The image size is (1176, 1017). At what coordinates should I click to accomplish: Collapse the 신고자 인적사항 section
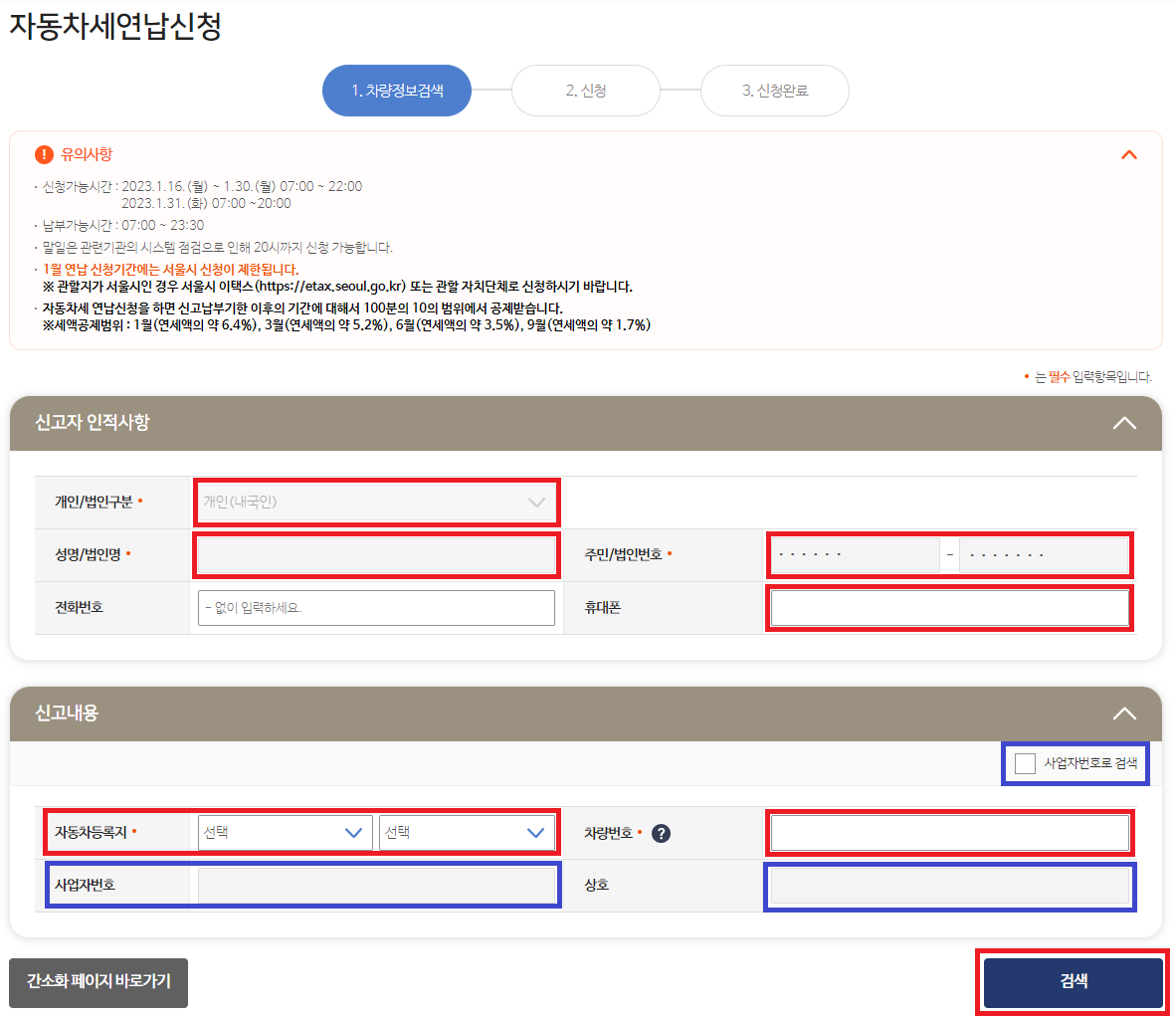coord(1125,423)
